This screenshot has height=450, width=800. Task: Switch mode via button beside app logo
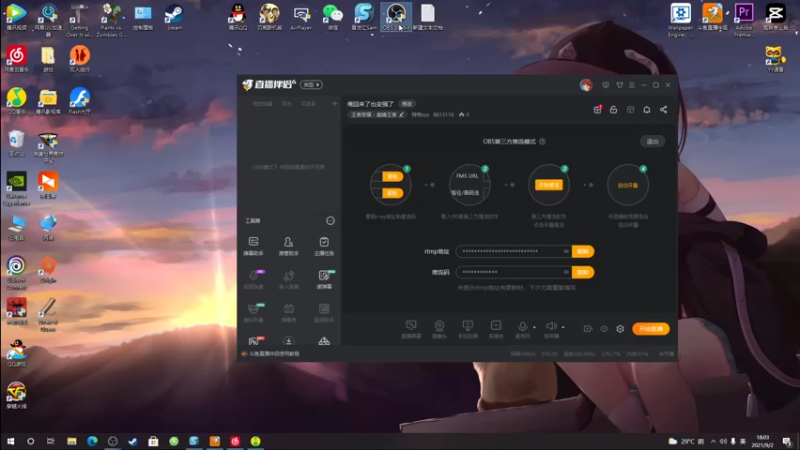coord(311,85)
